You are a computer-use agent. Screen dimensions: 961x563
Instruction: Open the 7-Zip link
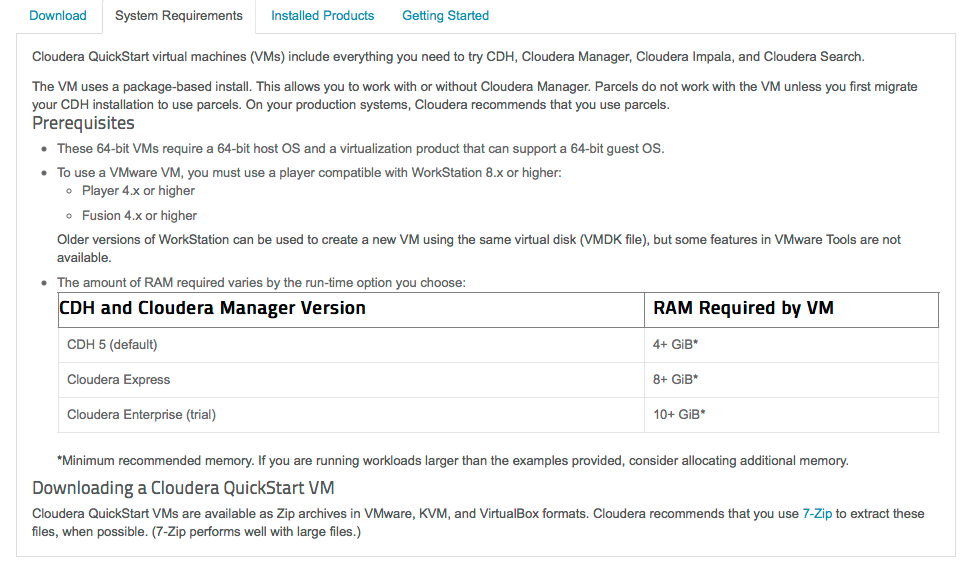817,513
